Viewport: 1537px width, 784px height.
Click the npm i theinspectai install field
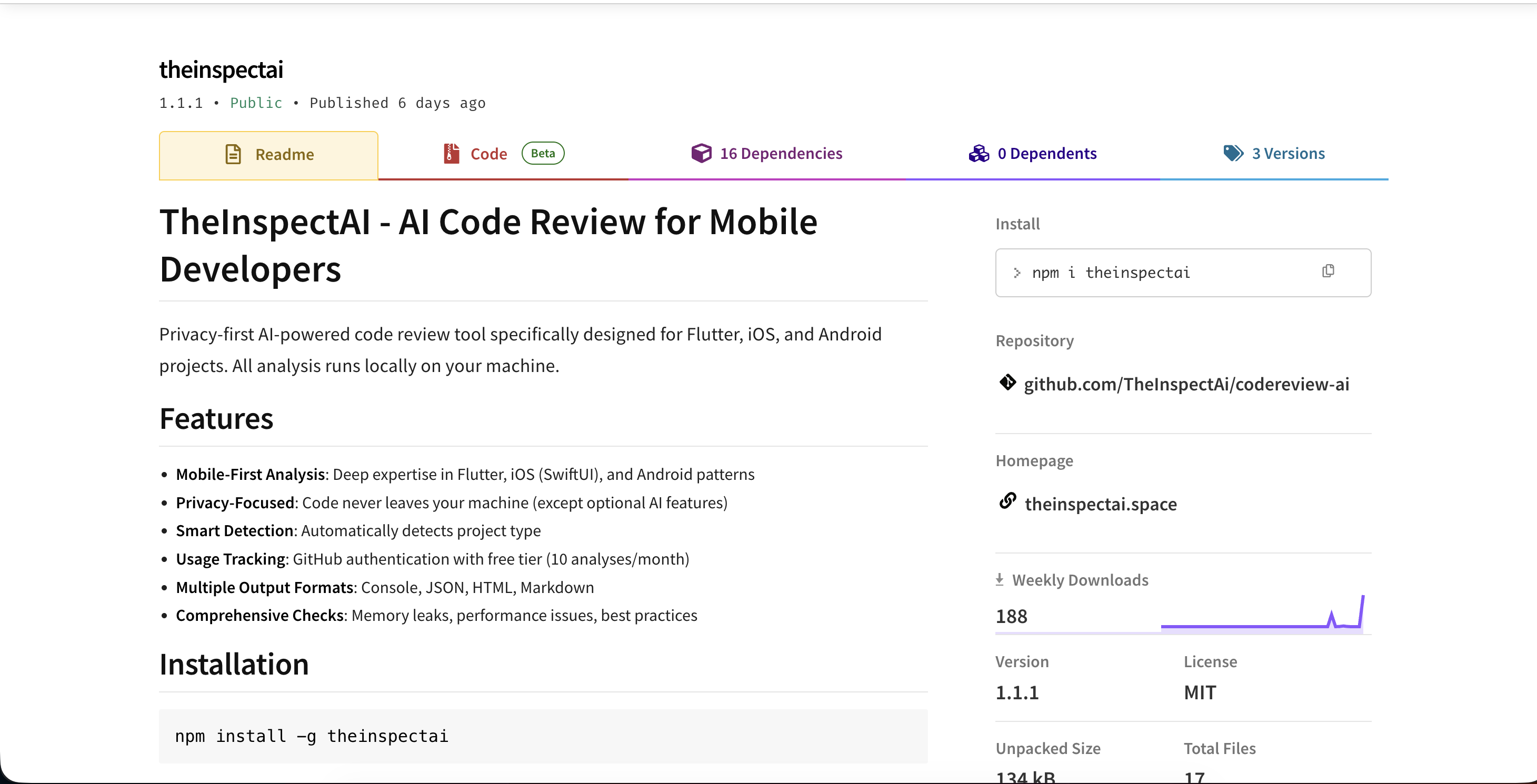click(1183, 273)
